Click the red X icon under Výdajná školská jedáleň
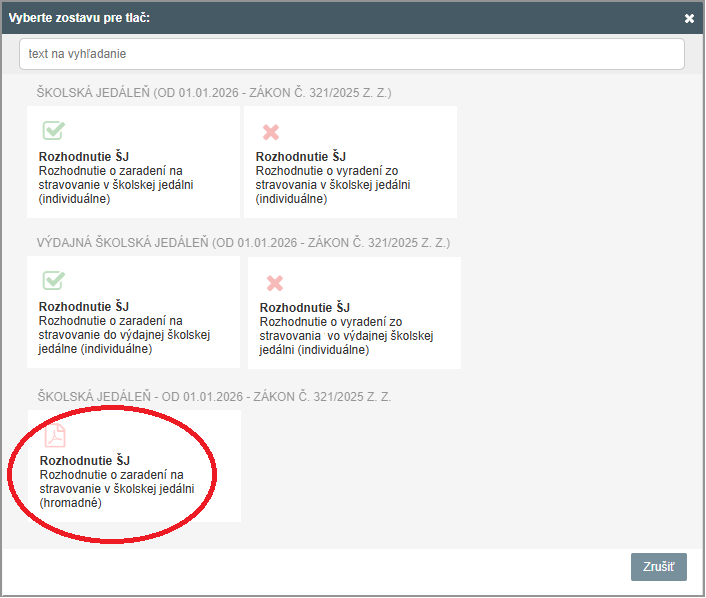The width and height of the screenshot is (706, 598). point(274,283)
